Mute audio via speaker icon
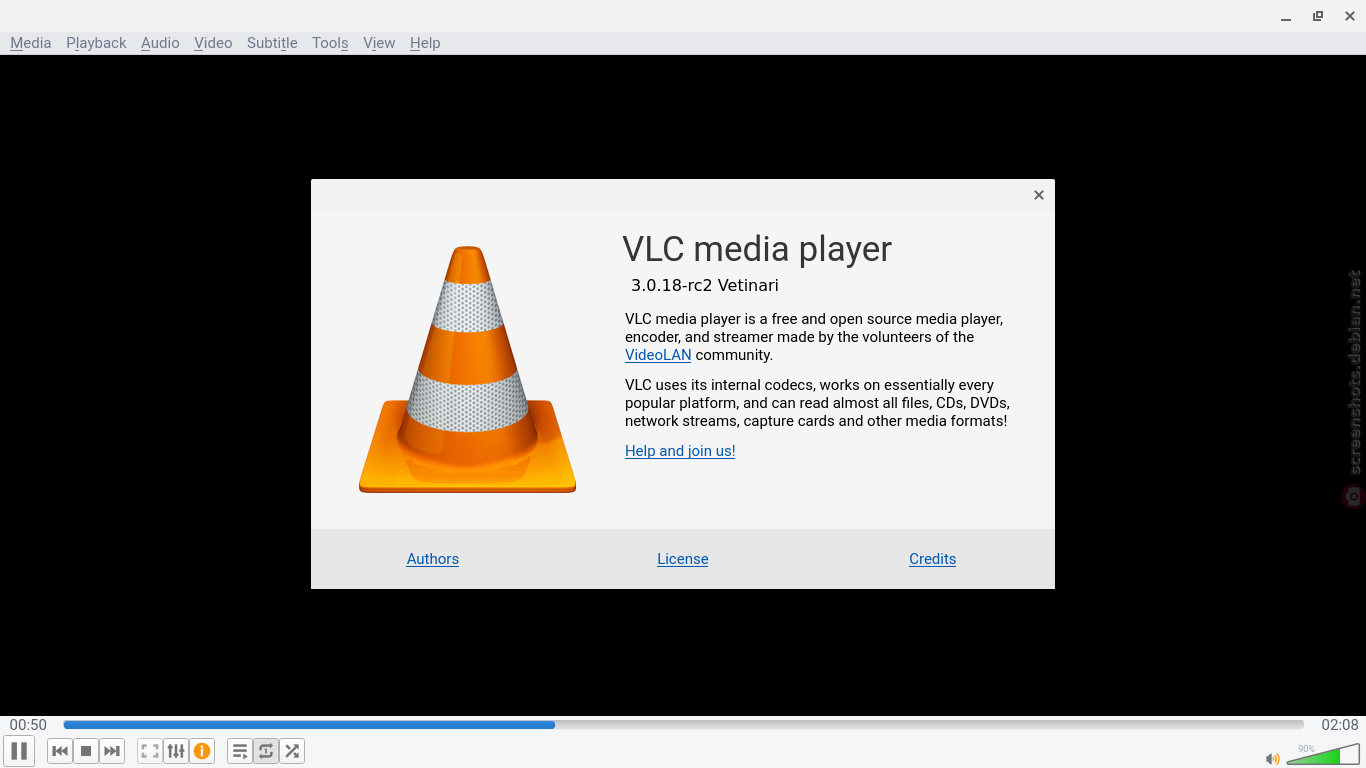 tap(1272, 759)
